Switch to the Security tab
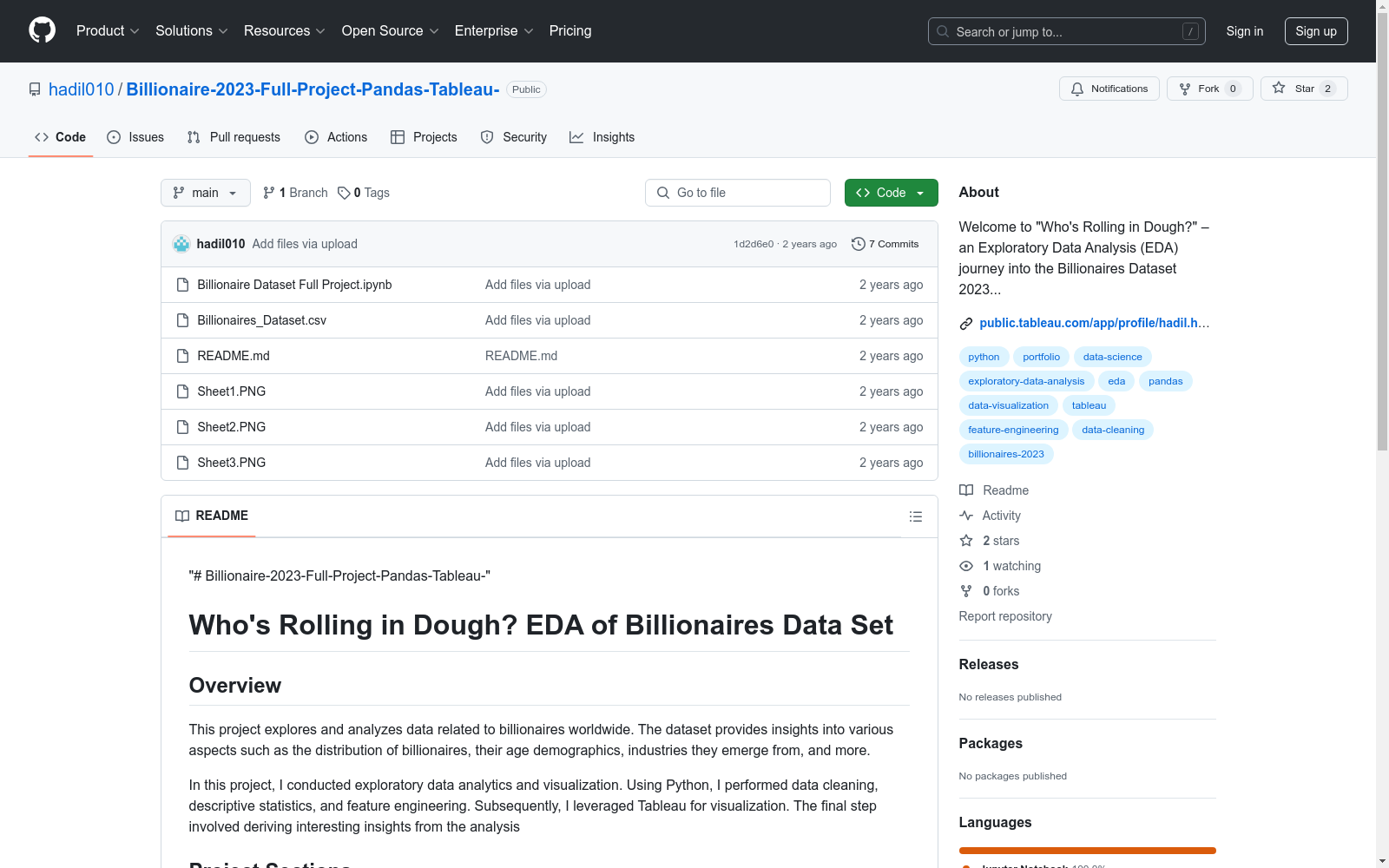 tap(514, 137)
